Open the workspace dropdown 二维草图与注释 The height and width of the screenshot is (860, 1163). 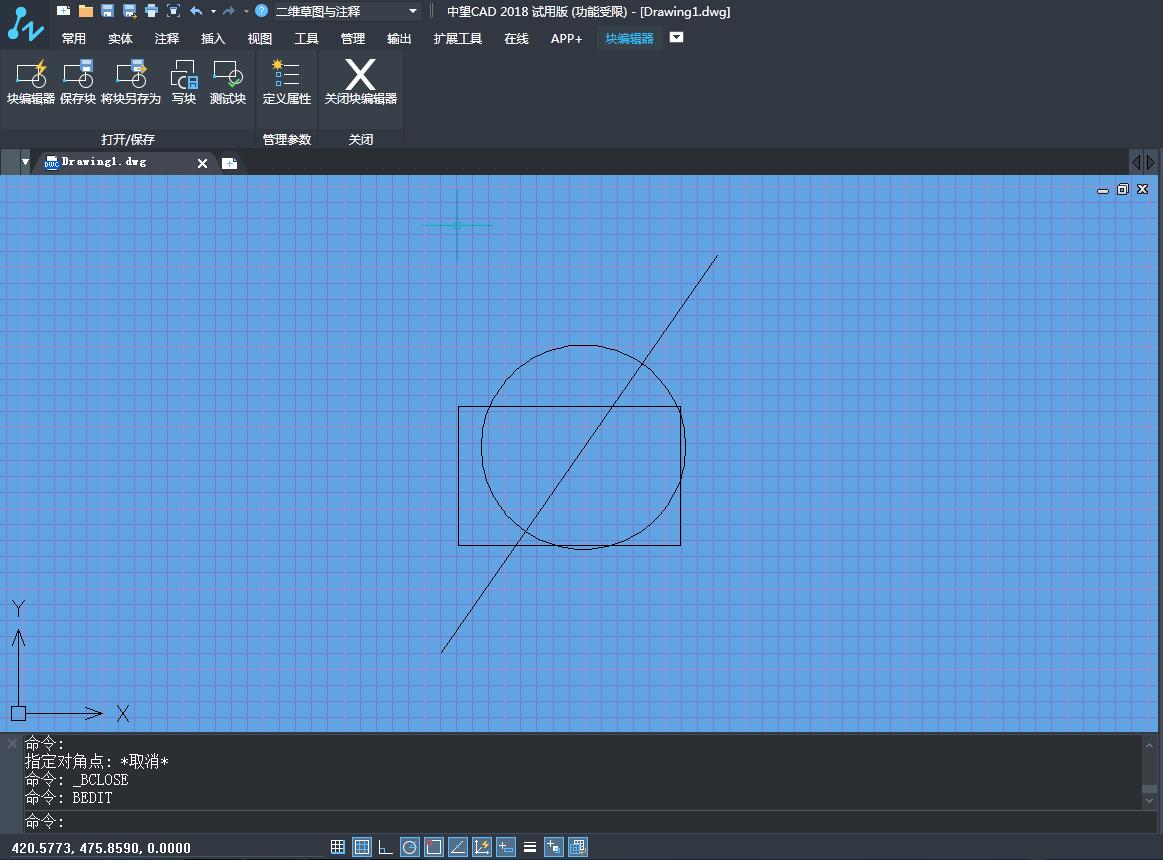346,11
